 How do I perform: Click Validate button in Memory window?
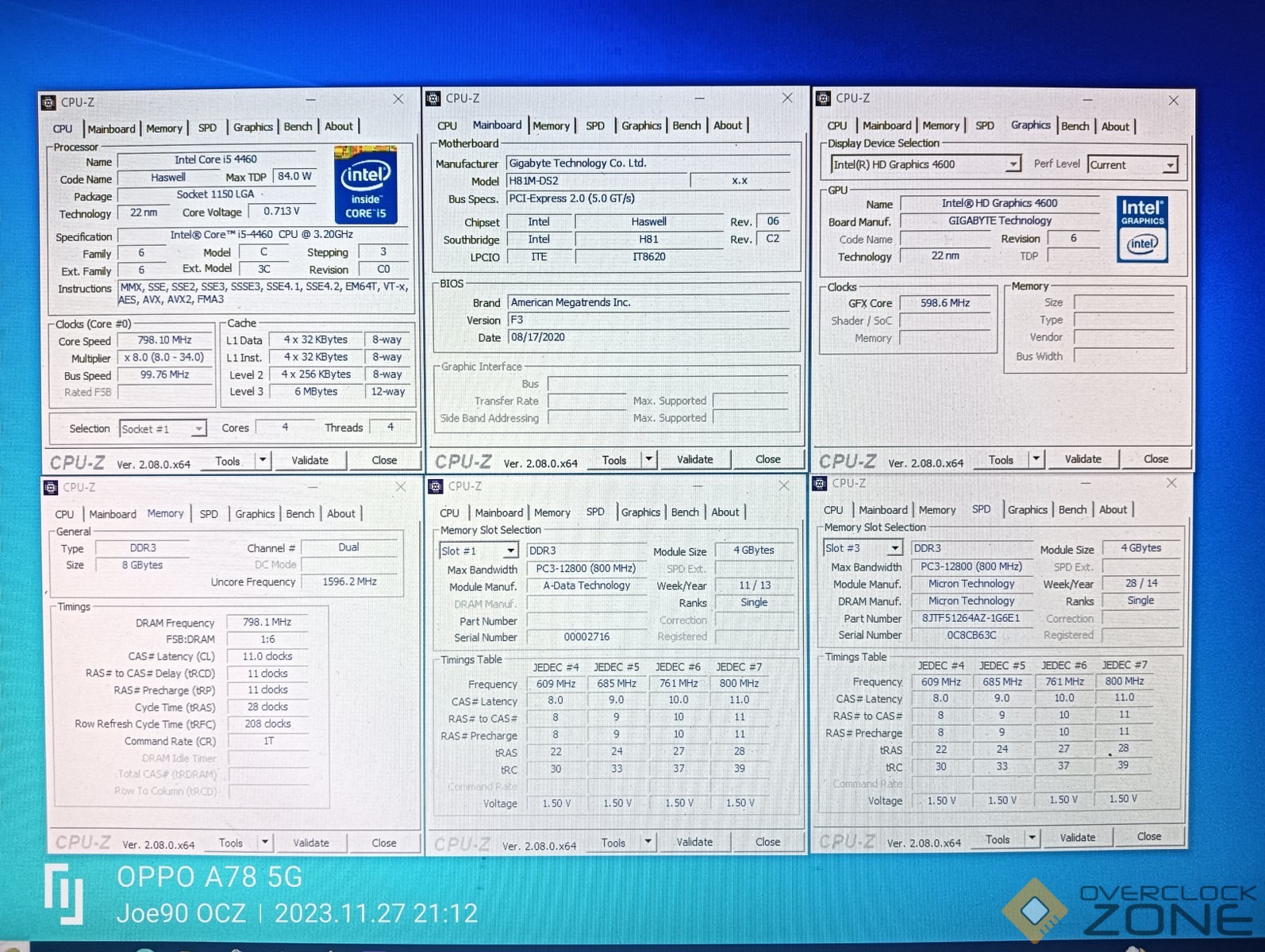pos(310,843)
